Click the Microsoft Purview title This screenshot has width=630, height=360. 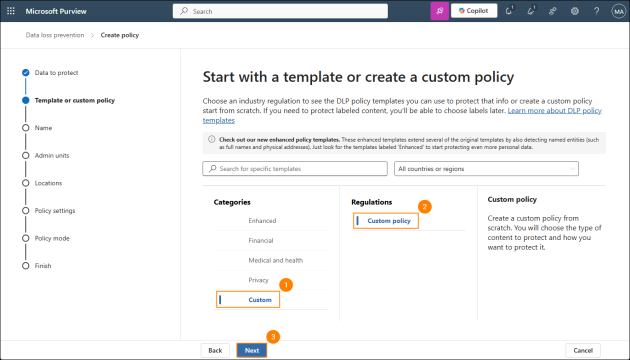pos(56,11)
